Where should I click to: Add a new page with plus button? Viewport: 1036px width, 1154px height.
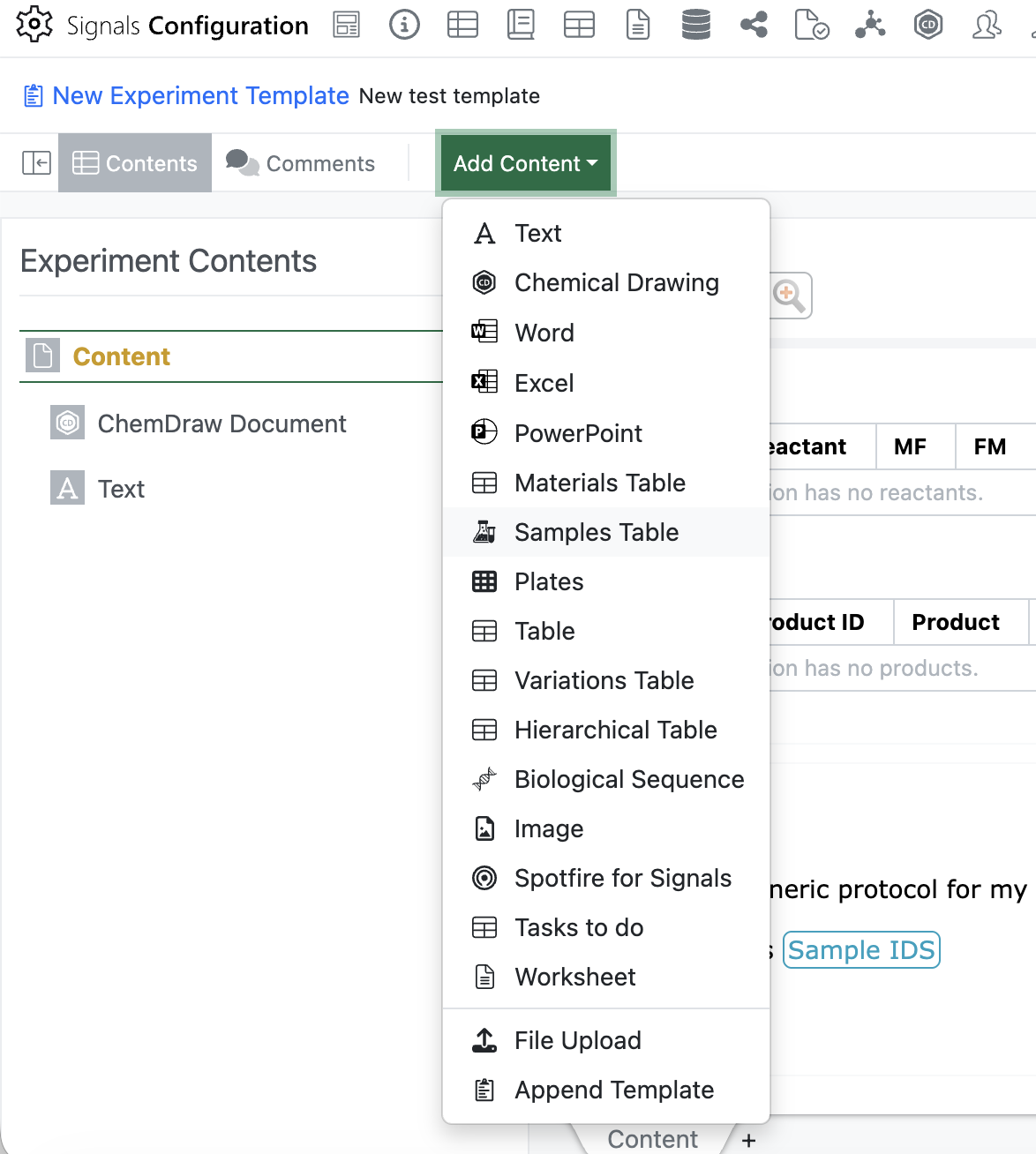pos(748,1140)
